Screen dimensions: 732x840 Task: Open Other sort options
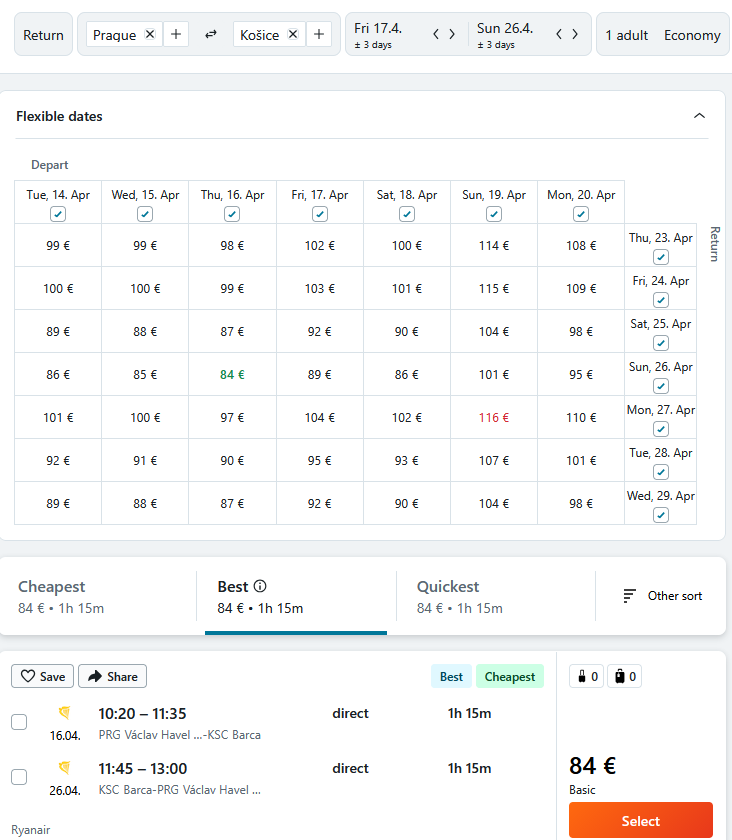coord(662,596)
